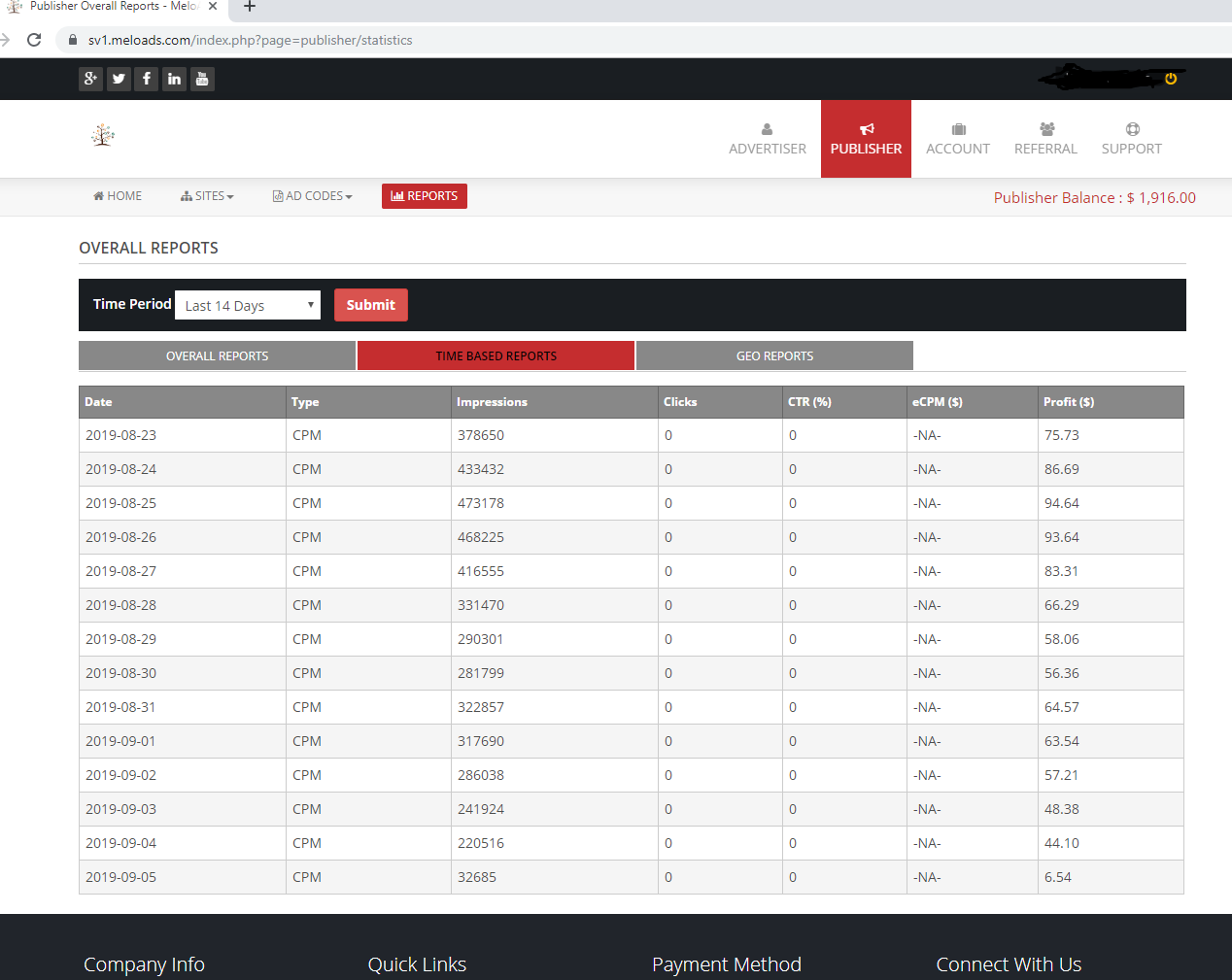
Task: Open the Time Period dropdown
Action: tap(248, 305)
